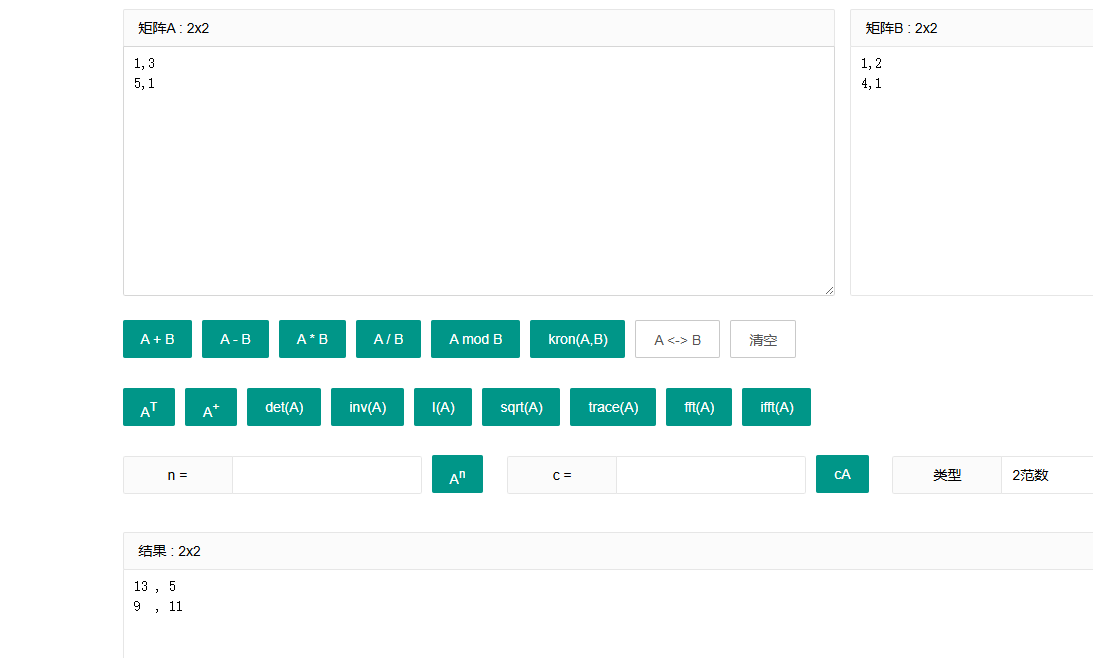Image resolution: width=1093 pixels, height=658 pixels.
Task: Click the row '5,1' in matrix A
Action: pyautogui.click(x=144, y=84)
